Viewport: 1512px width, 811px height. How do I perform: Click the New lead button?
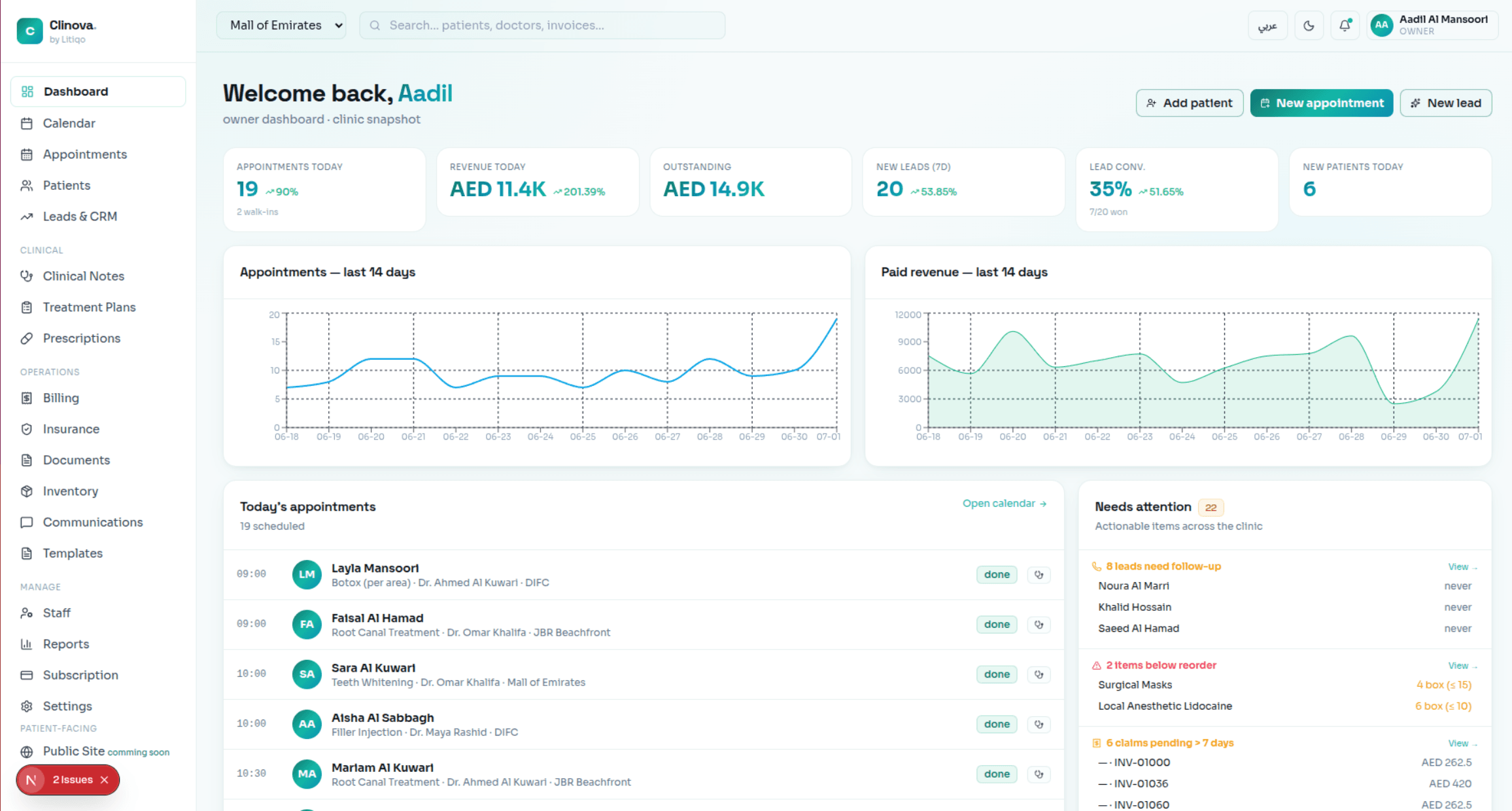[1446, 103]
